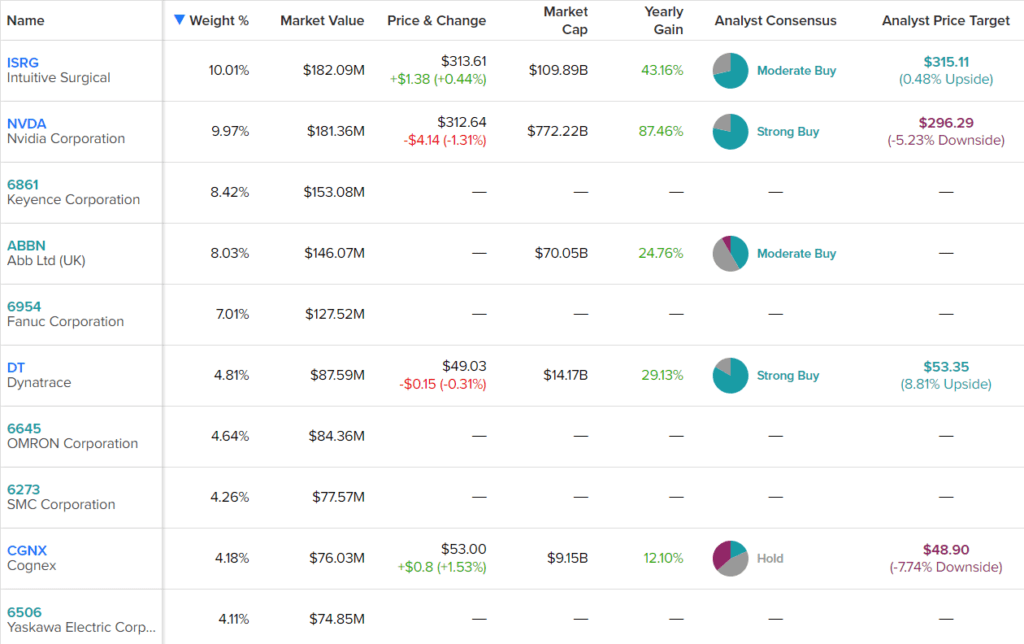
Task: Click the Cognex Hold pie chart icon
Action: pyautogui.click(x=730, y=559)
